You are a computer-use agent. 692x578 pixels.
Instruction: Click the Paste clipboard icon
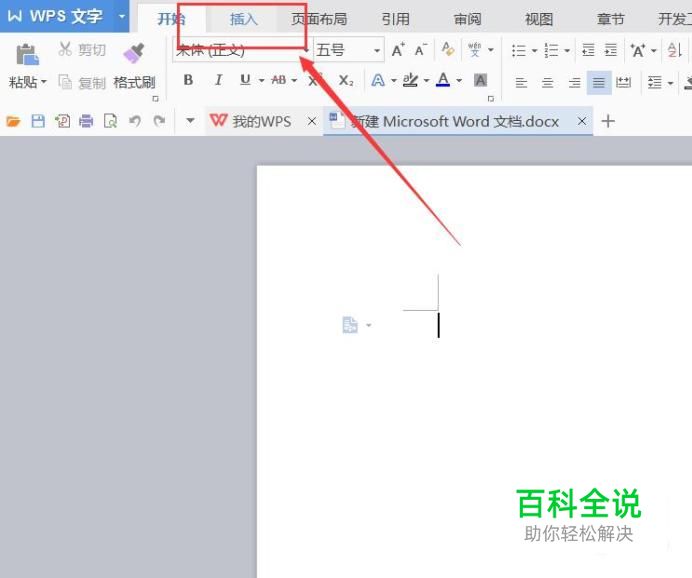27,55
